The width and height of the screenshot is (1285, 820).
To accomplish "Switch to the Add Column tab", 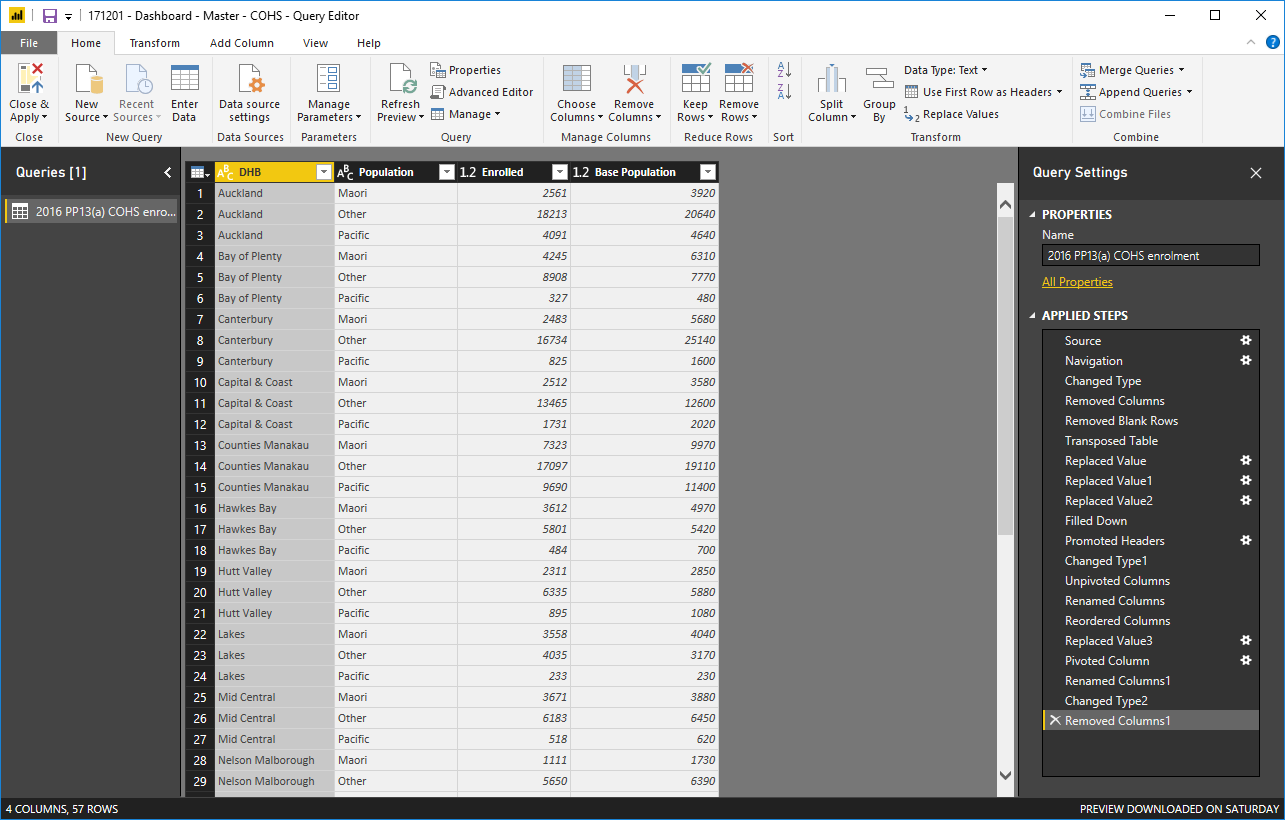I will (242, 43).
